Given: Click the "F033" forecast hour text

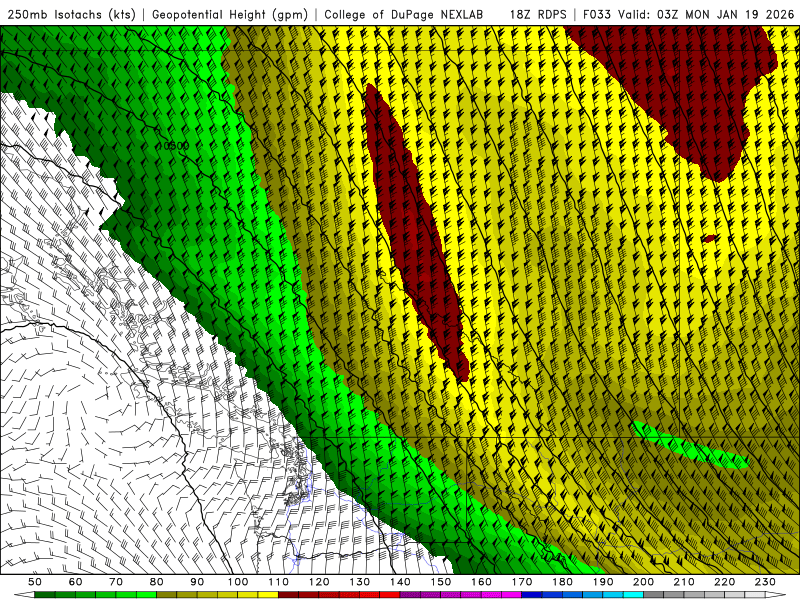Looking at the screenshot, I should (597, 14).
